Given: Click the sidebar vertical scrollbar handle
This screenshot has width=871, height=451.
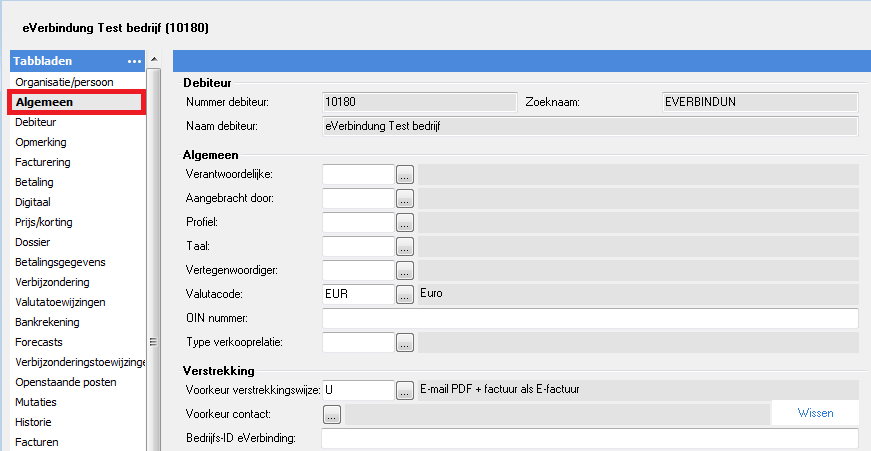Looking at the screenshot, I should point(154,342).
